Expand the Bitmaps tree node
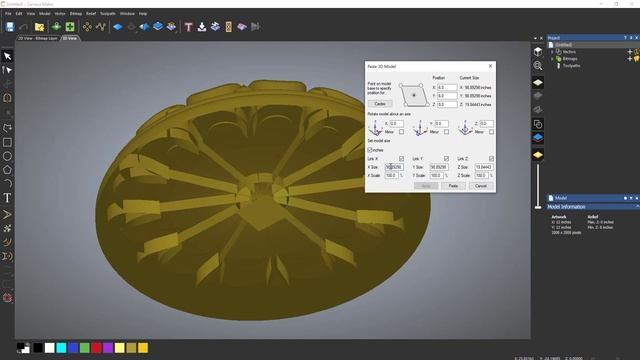The height and width of the screenshot is (360, 640). tap(552, 59)
